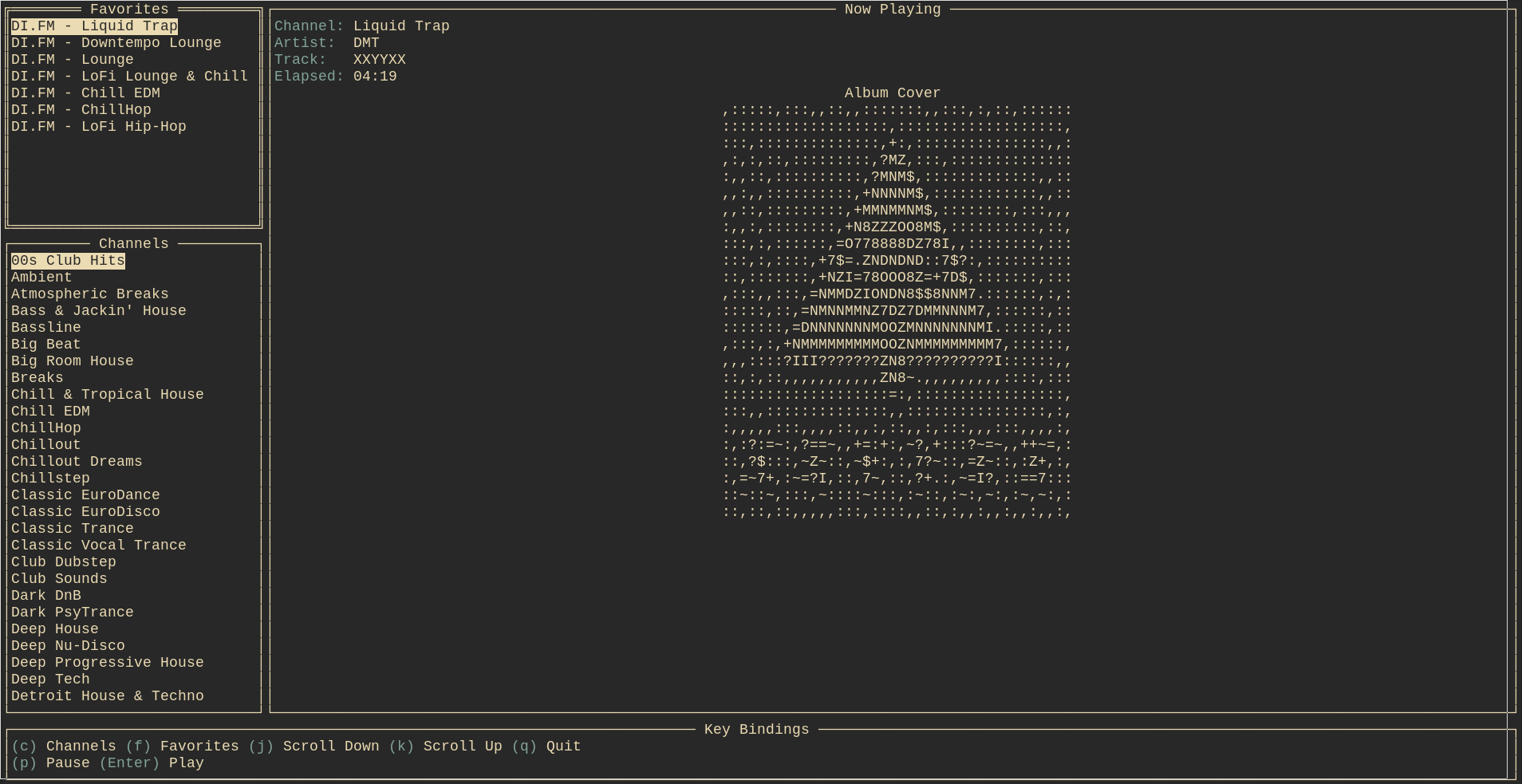Select DI.FM - Lounge favorite
This screenshot has width=1522, height=784.
(73, 59)
